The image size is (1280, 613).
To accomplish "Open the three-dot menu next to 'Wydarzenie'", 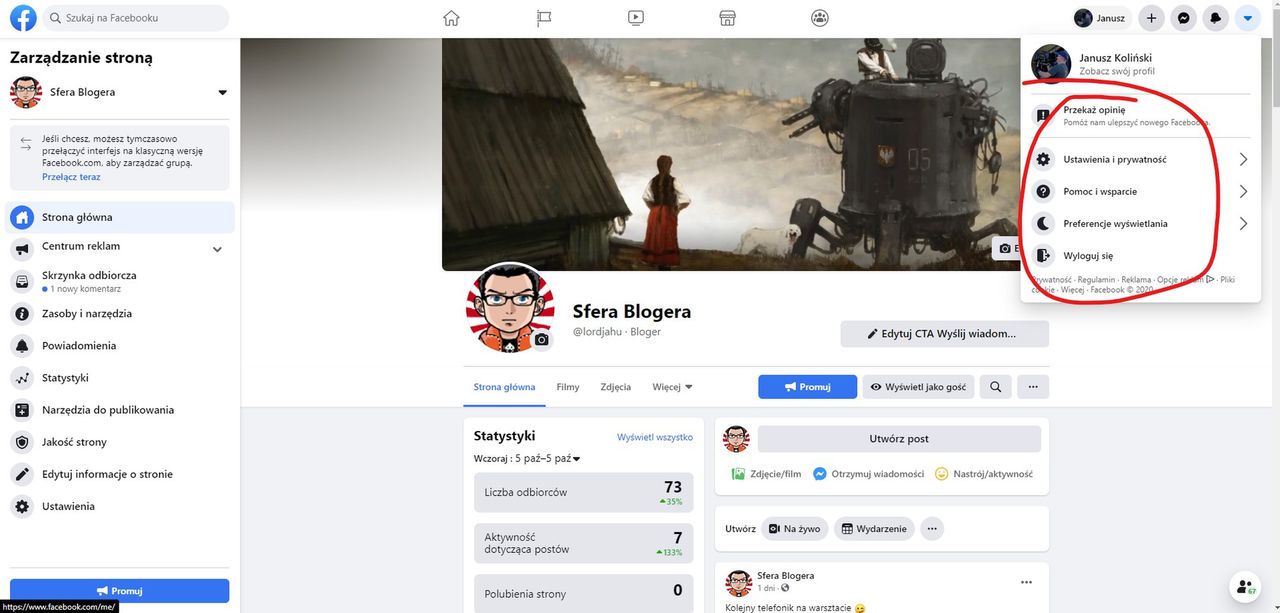I will coord(932,529).
